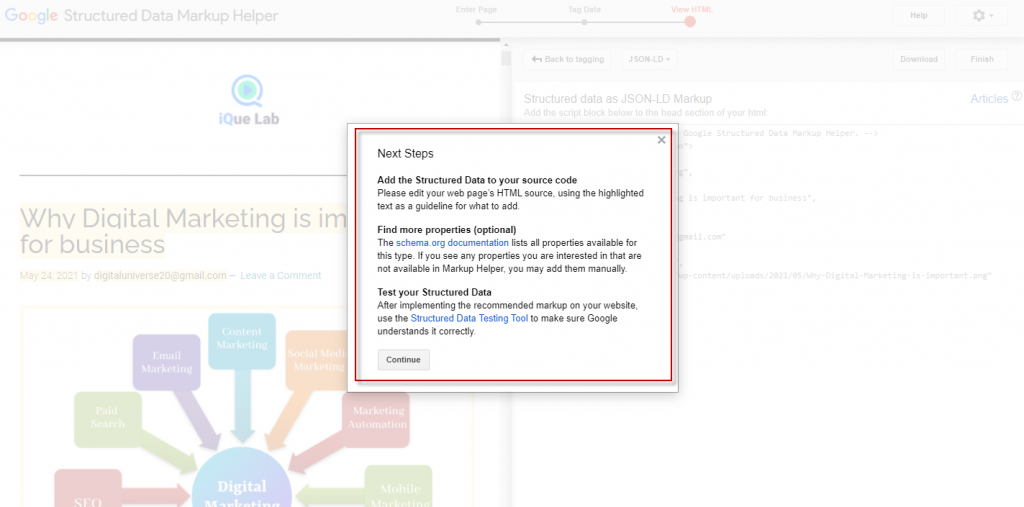Open the Structured Data Testing Tool link
This screenshot has height=507, width=1024.
[x=469, y=318]
